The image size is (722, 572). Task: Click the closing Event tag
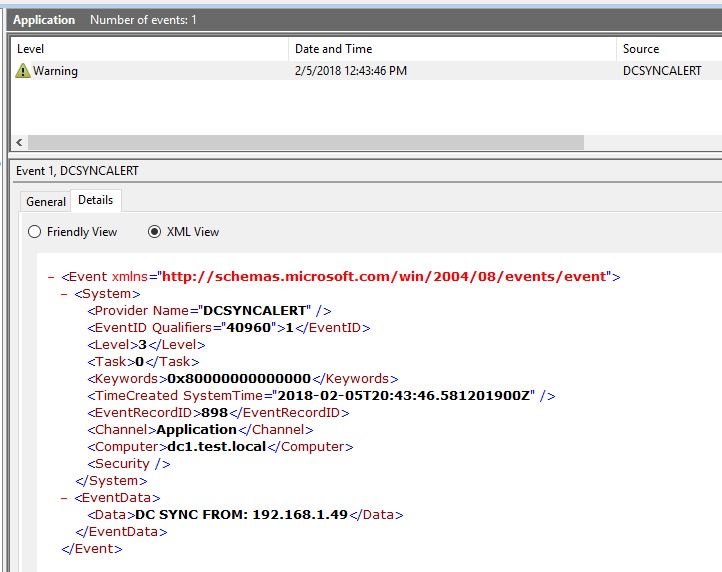click(92, 549)
